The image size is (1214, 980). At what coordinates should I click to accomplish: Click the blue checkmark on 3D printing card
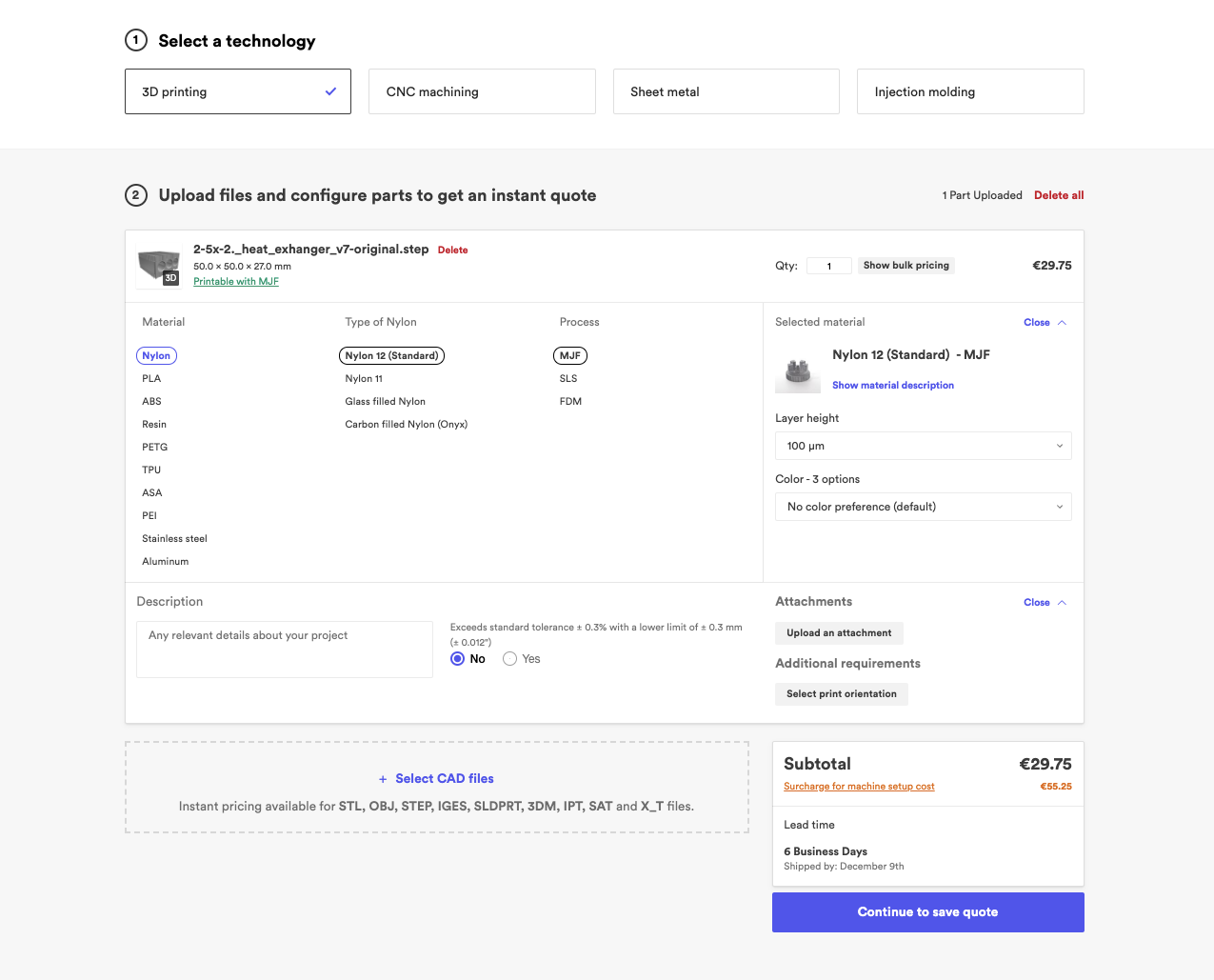(x=330, y=90)
